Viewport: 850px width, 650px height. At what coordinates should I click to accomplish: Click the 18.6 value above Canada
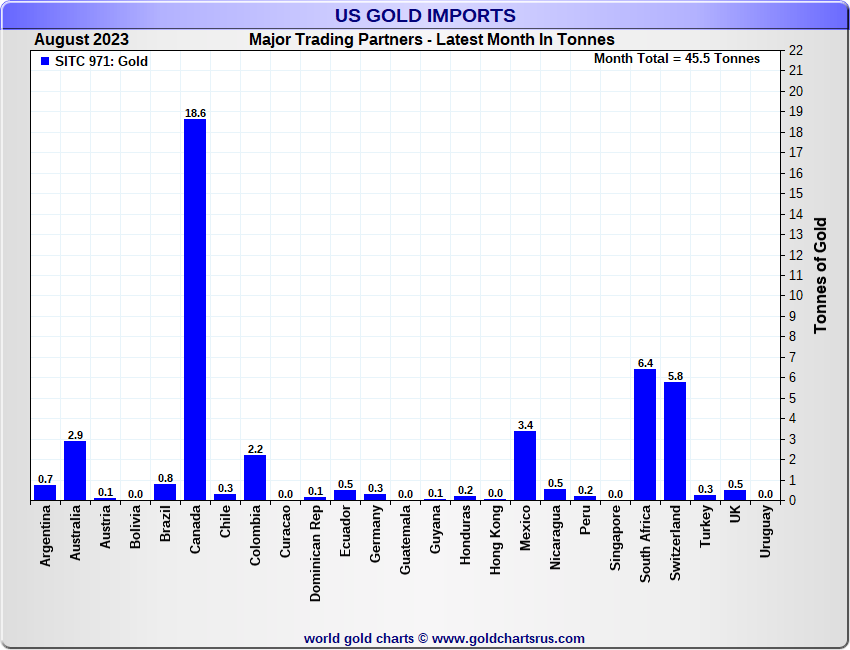[195, 113]
